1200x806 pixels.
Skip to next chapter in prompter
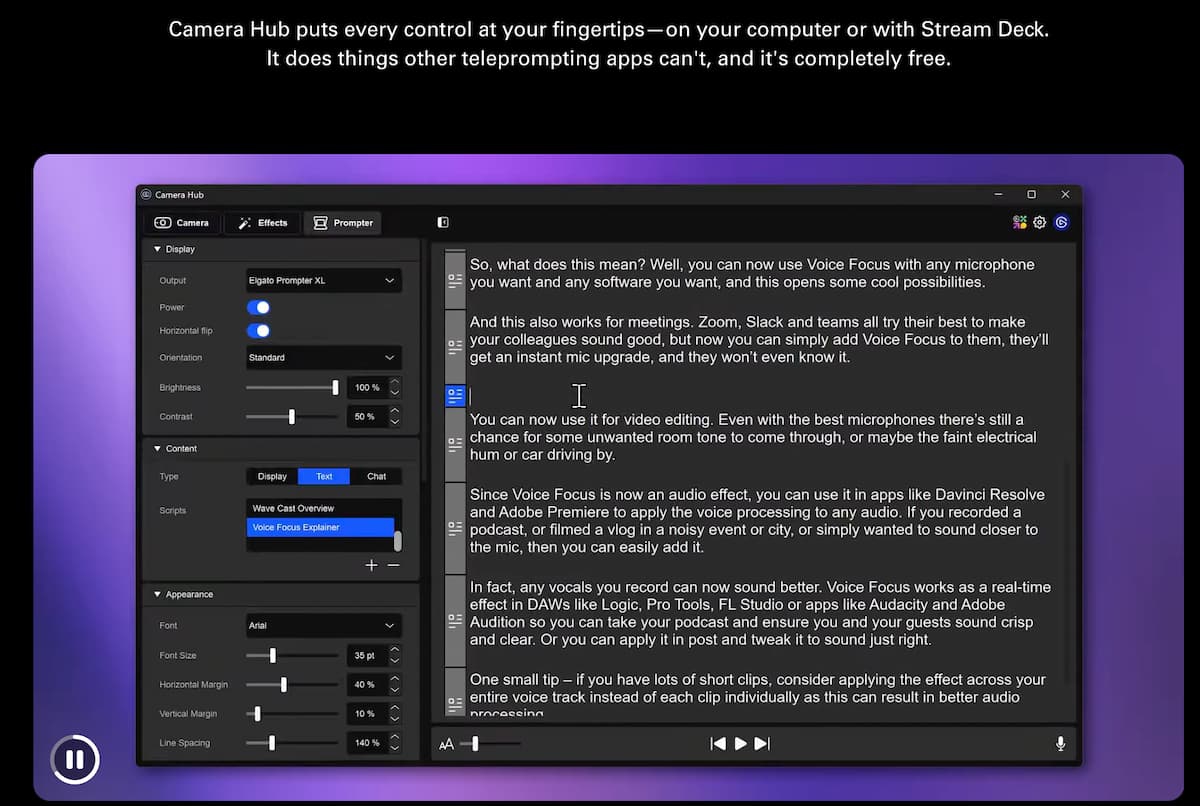point(762,744)
